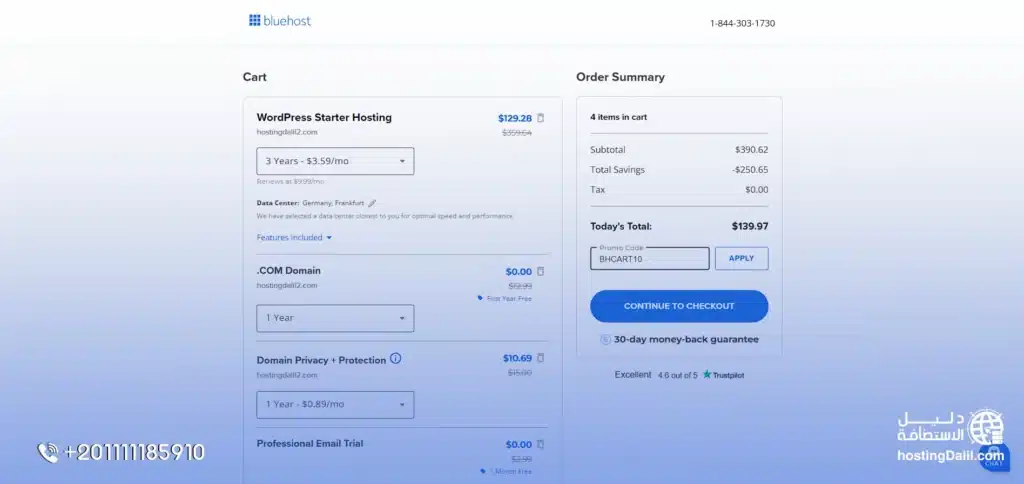Open the hosting term 3 Years dropdown
Image resolution: width=1024 pixels, height=484 pixels.
click(x=335, y=161)
